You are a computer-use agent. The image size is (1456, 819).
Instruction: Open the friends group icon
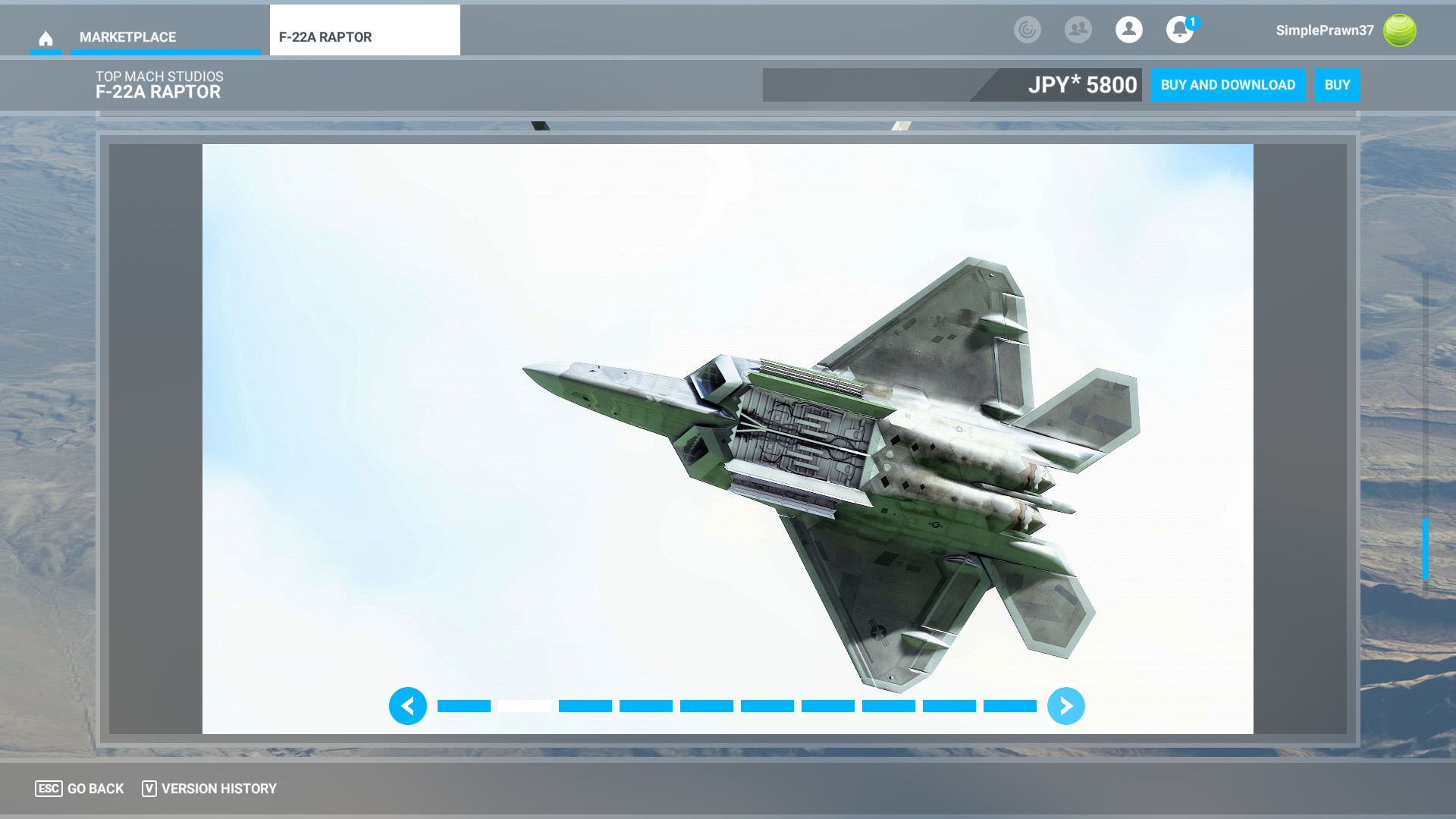click(x=1078, y=30)
